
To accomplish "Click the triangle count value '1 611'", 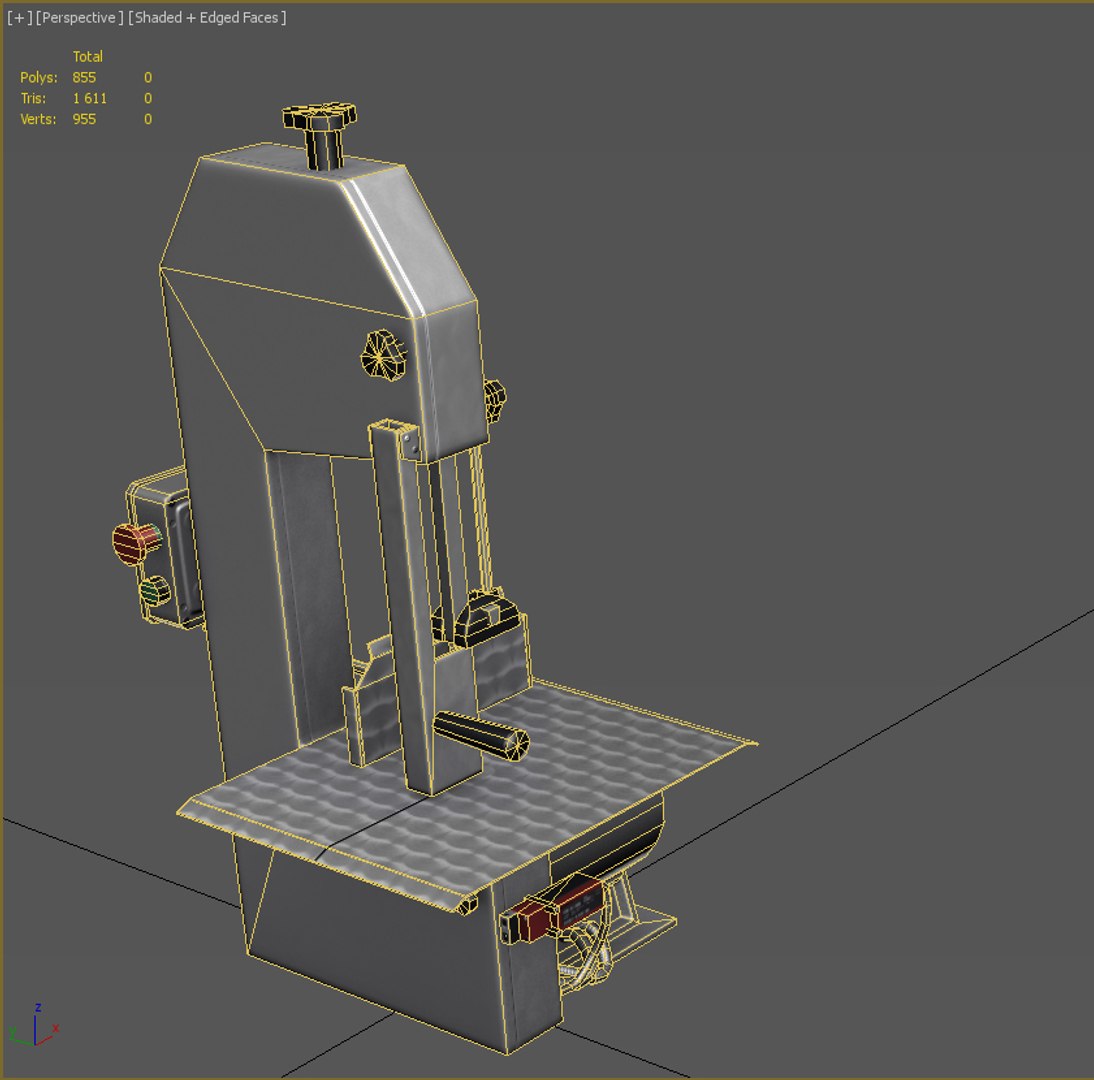I will (90, 98).
